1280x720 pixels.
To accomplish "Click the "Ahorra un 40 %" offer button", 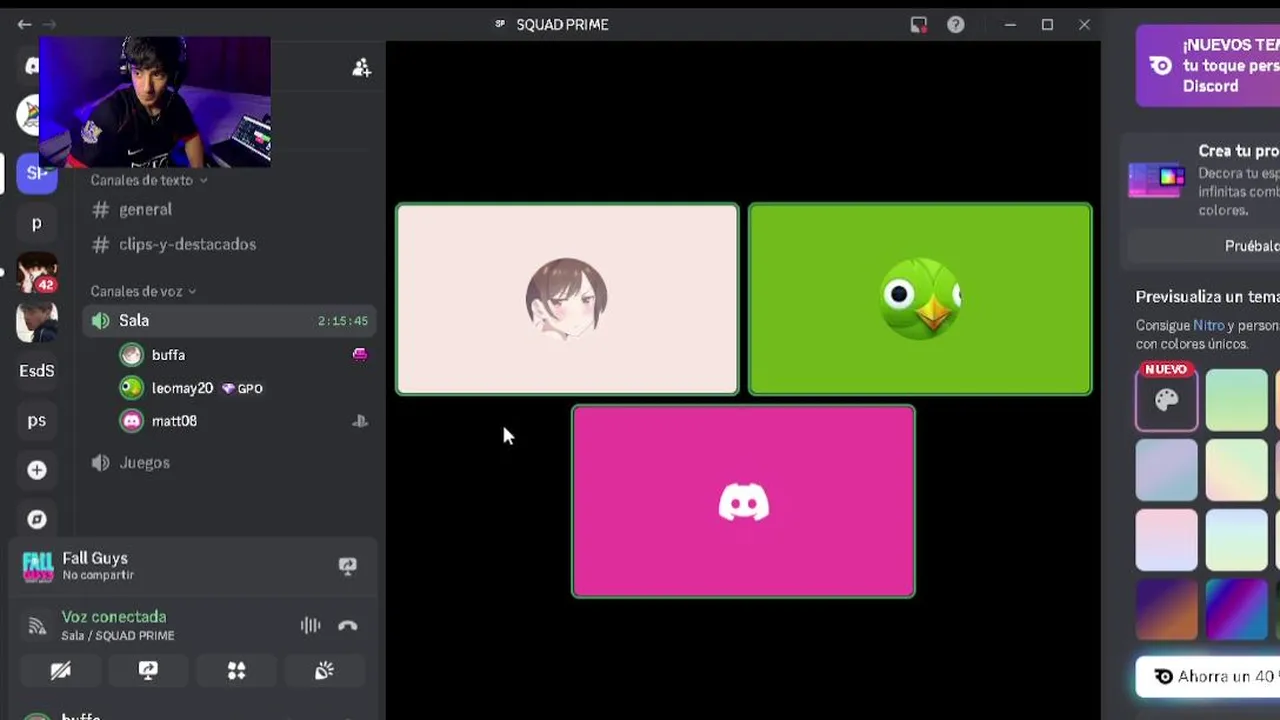I will 1210,677.
